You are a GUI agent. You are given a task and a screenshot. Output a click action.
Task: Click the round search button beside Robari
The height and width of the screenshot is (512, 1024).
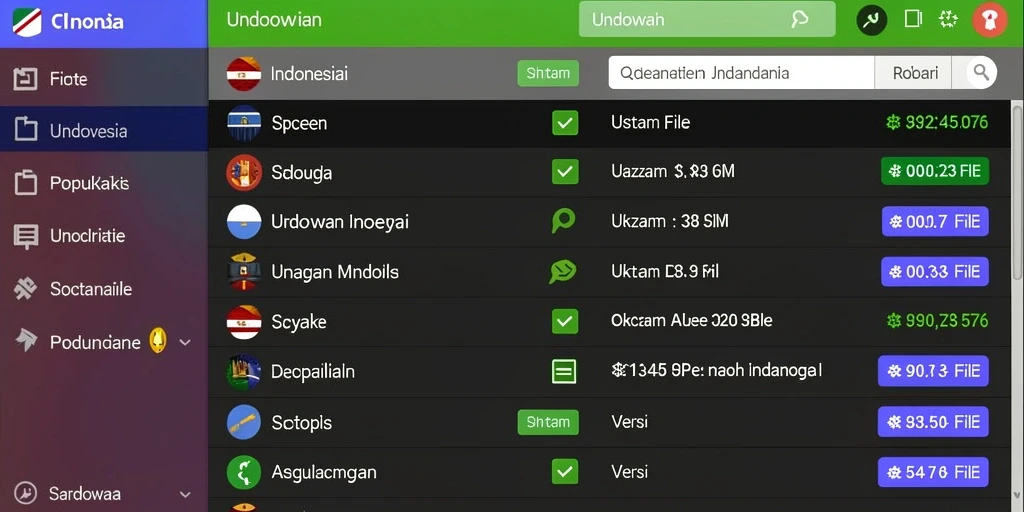[981, 72]
